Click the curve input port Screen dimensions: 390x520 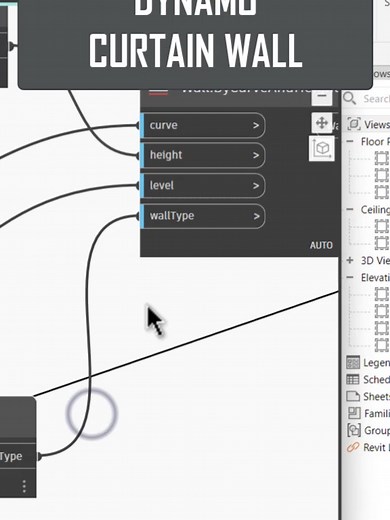pos(203,125)
